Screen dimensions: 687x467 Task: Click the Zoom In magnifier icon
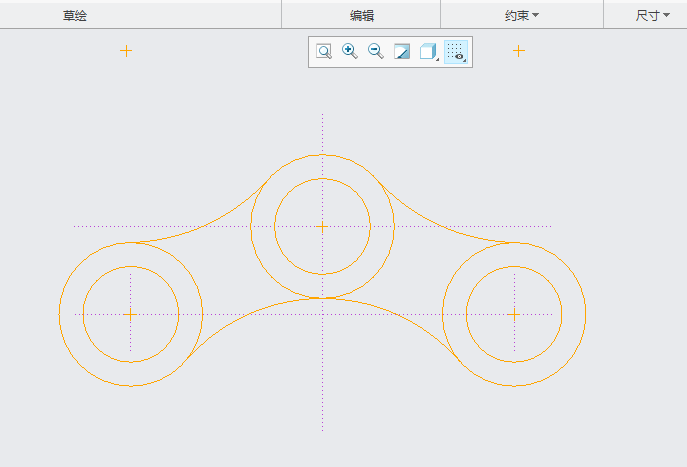(350, 52)
